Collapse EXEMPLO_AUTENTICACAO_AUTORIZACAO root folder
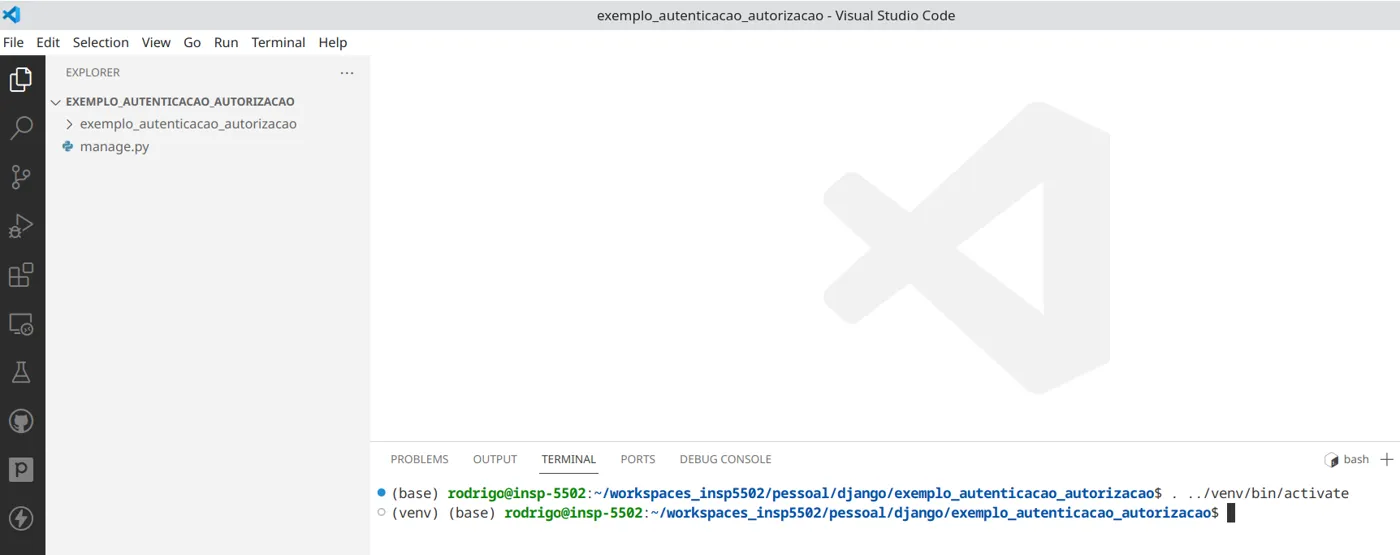This screenshot has width=1400, height=555. click(x=180, y=101)
